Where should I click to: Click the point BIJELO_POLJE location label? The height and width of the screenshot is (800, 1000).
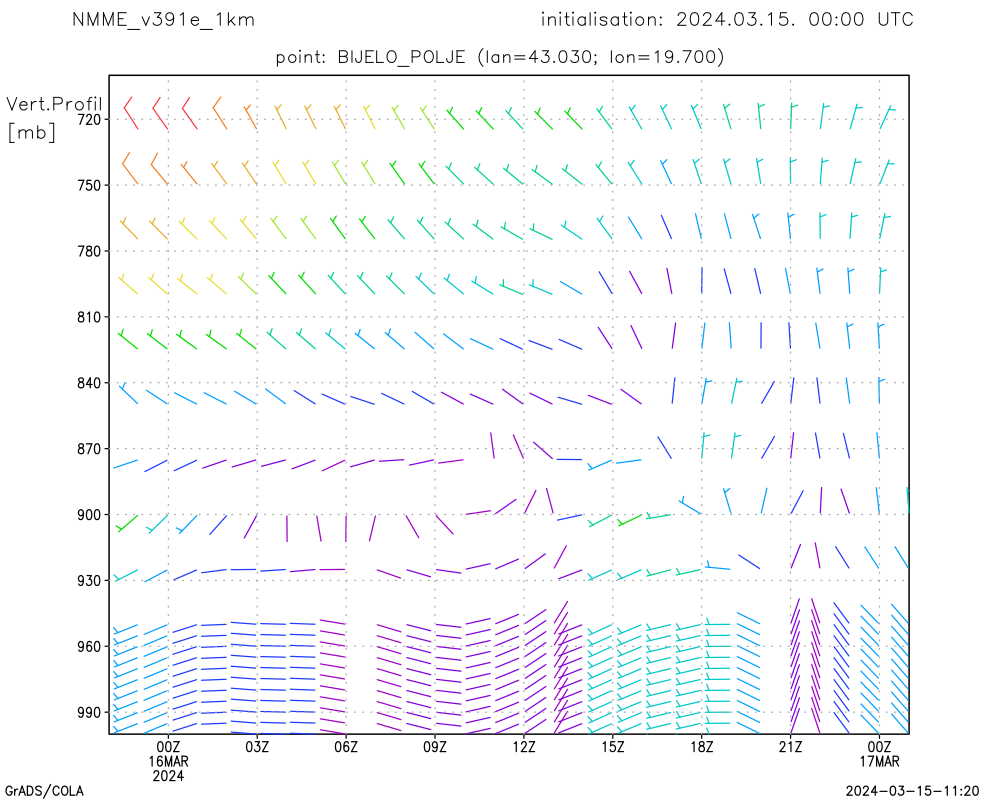[x=500, y=57]
